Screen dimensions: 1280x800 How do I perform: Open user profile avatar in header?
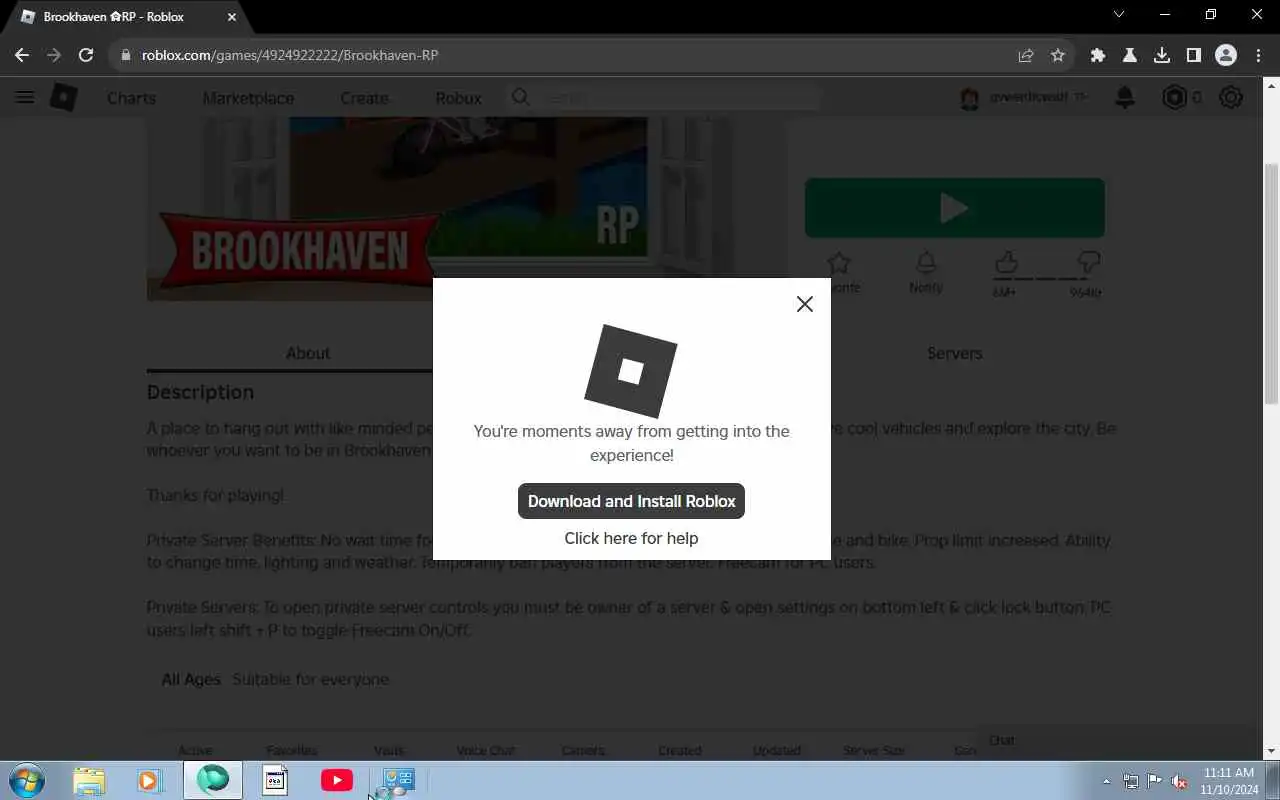click(969, 98)
